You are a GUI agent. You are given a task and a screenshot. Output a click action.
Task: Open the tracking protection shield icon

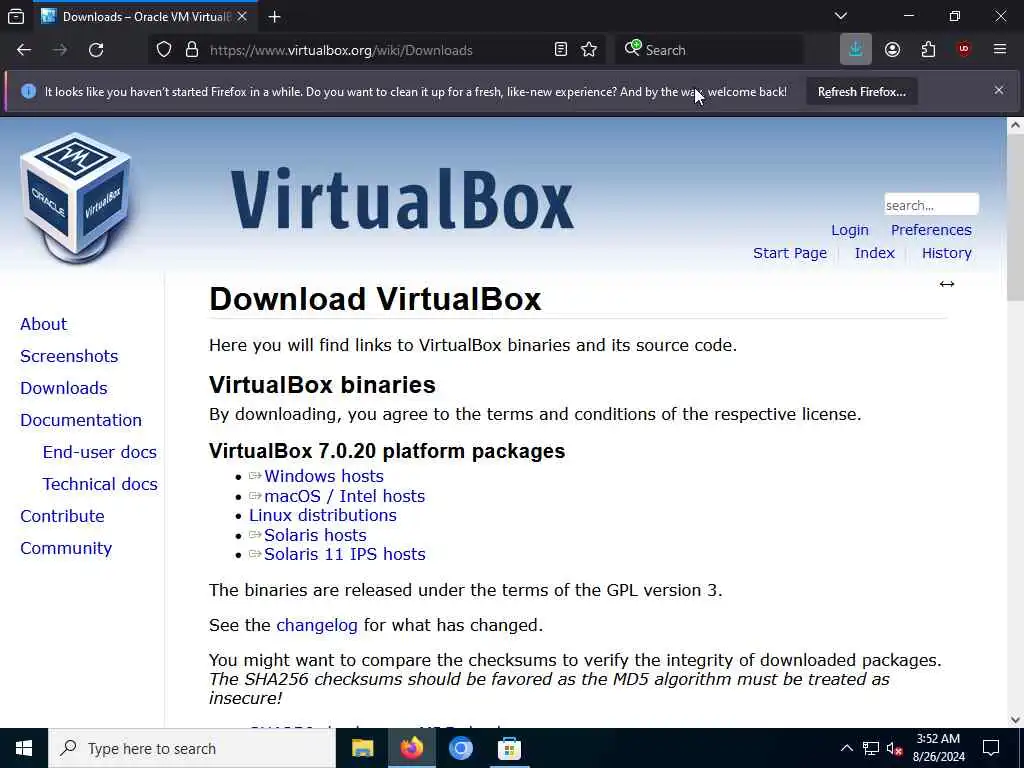164,50
